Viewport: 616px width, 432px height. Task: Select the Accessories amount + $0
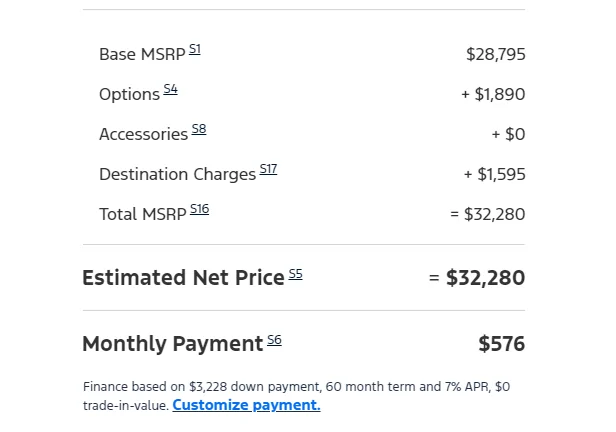coord(508,134)
